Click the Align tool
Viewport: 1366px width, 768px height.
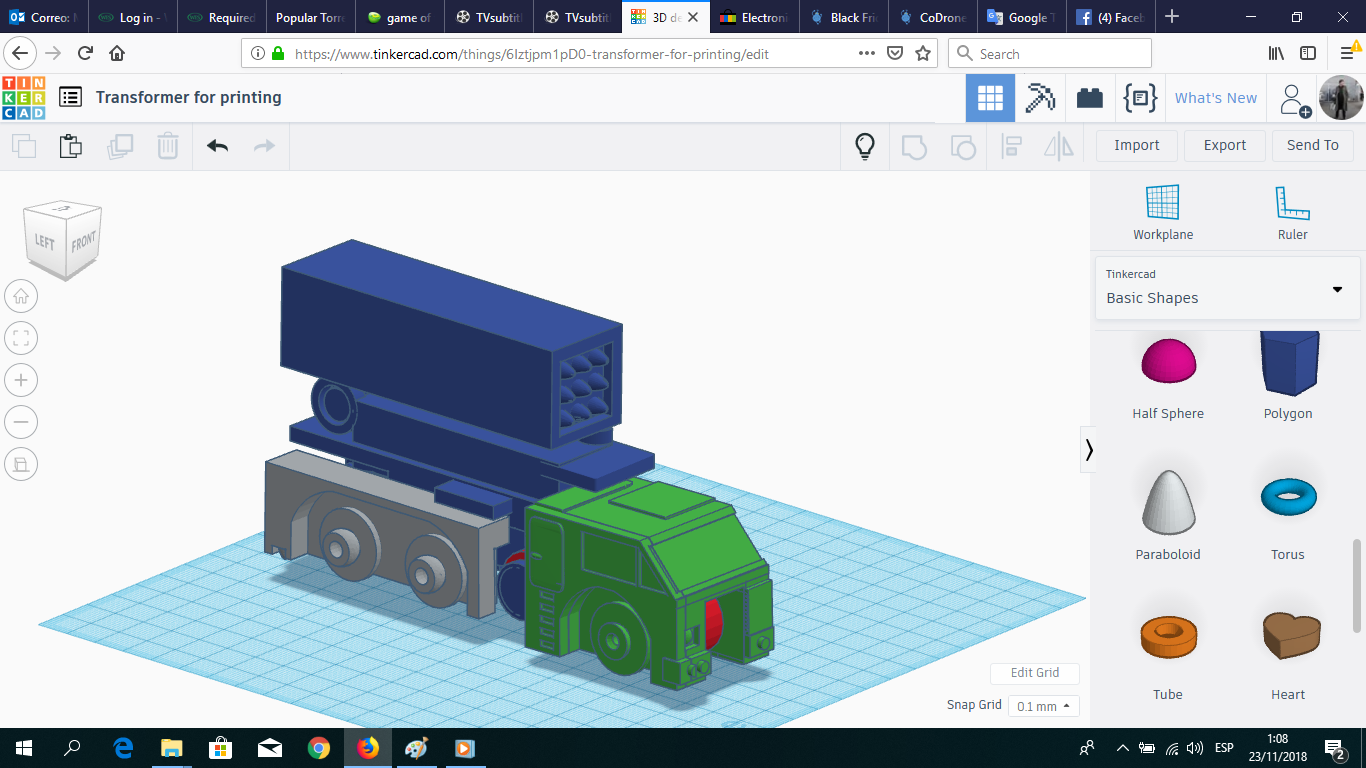click(x=1011, y=146)
